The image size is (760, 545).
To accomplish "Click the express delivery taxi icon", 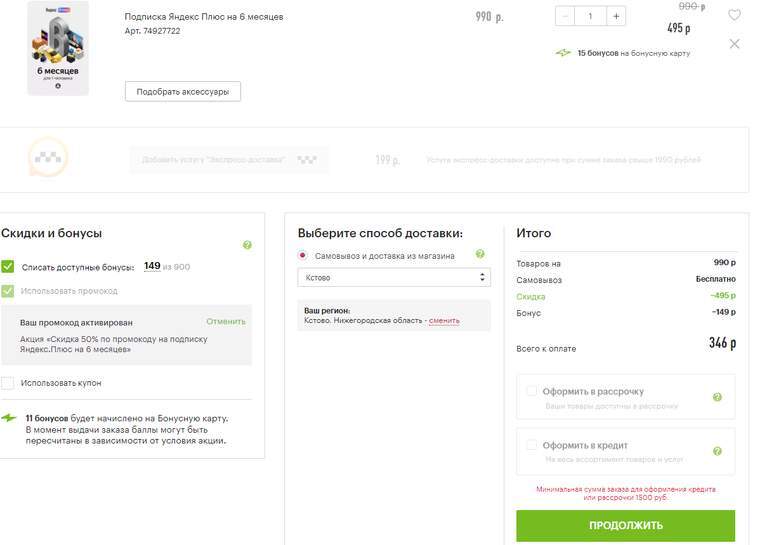I will (x=48, y=157).
